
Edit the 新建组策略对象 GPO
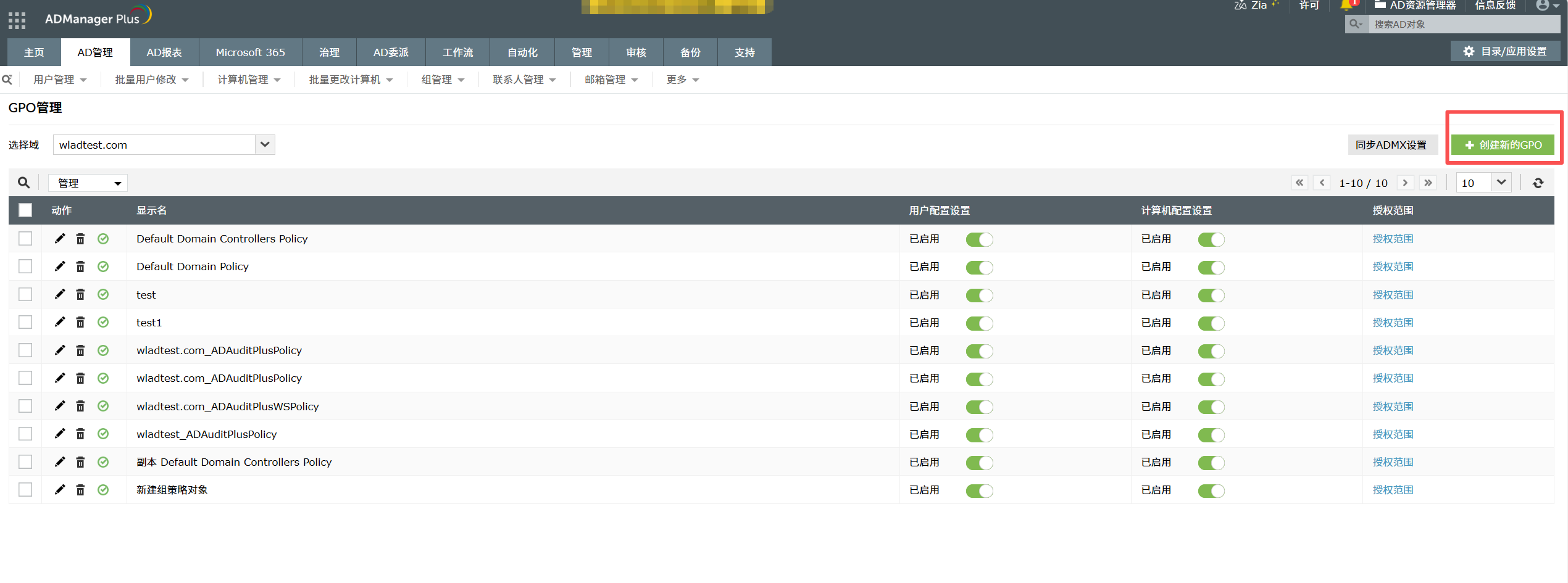[x=60, y=490]
